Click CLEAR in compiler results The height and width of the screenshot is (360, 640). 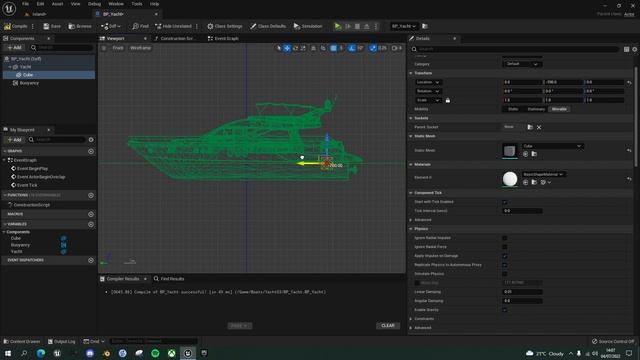click(388, 326)
